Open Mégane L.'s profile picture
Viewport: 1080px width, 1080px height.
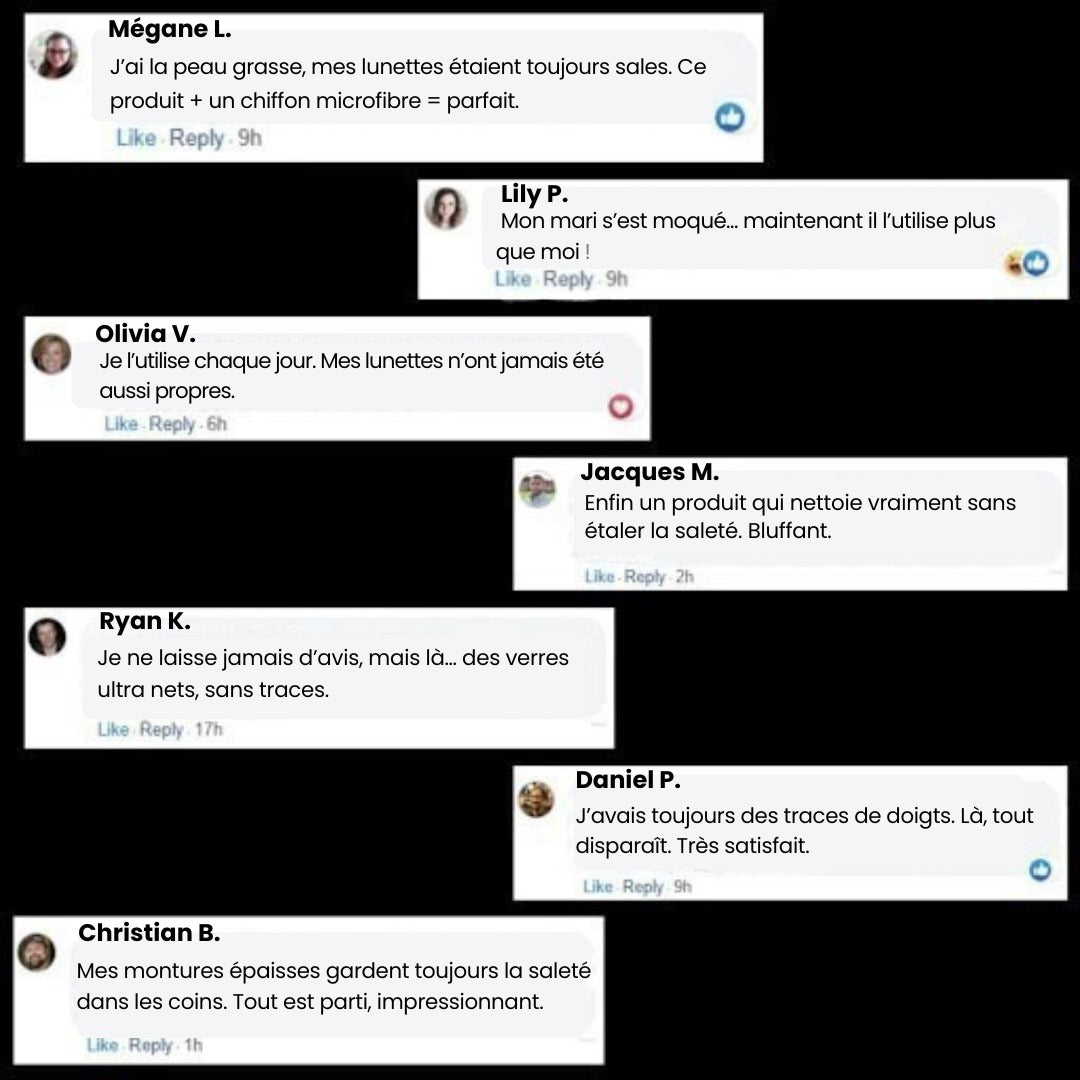click(53, 55)
